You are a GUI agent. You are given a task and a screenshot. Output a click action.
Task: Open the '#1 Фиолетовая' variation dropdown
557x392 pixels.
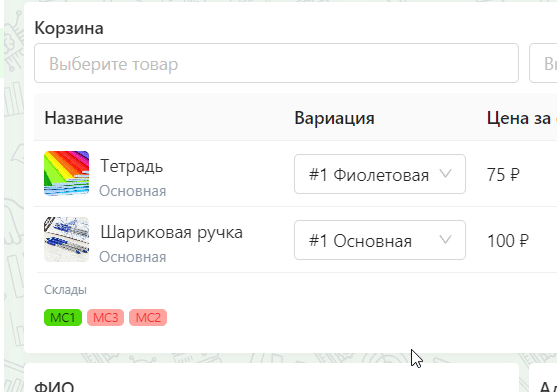(380, 174)
